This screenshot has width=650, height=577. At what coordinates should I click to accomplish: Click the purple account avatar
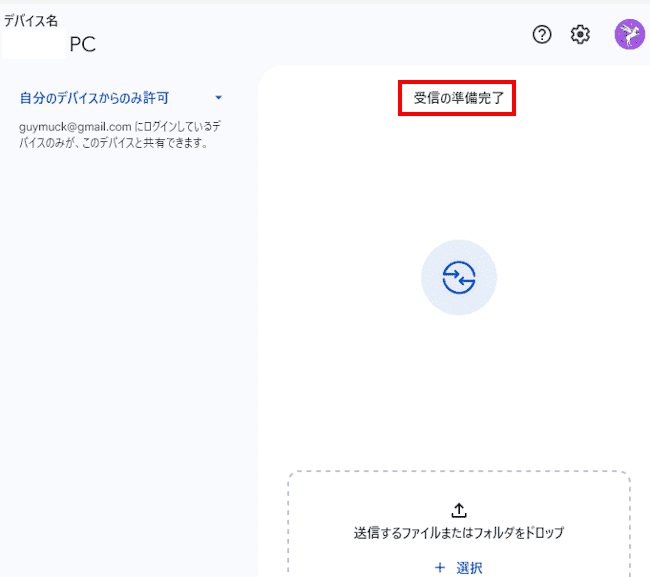(630, 34)
